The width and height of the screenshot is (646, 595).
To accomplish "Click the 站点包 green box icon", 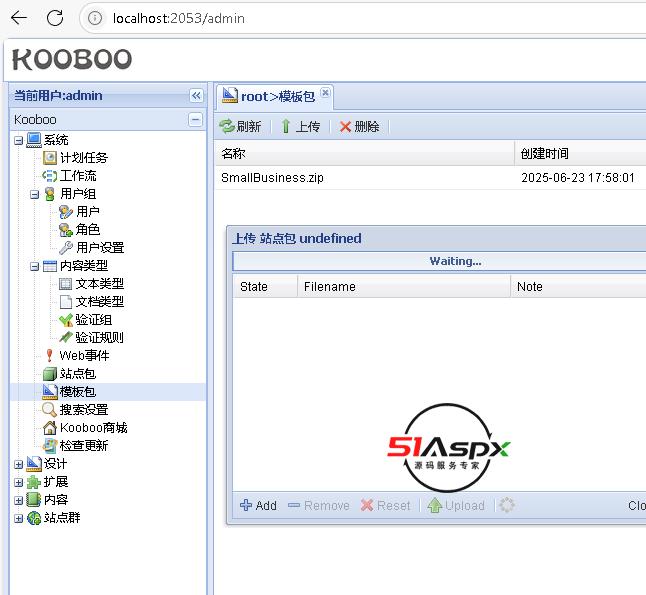I will [x=50, y=374].
